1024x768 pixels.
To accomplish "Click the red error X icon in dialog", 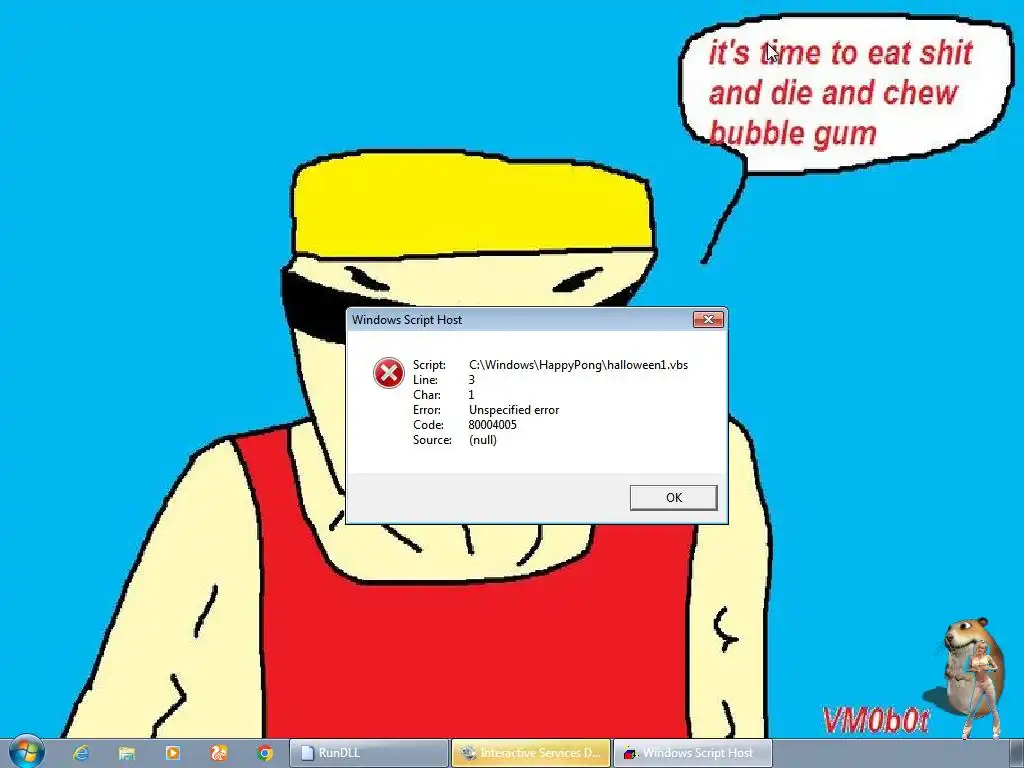I will [x=389, y=373].
